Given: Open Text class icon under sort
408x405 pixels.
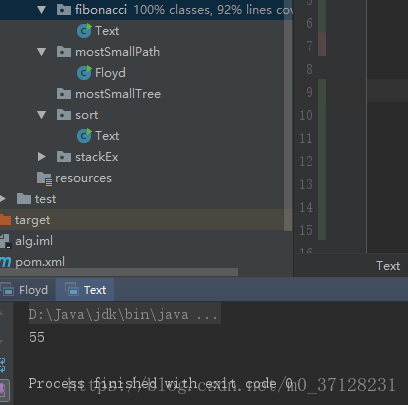Looking at the screenshot, I should click(x=84, y=136).
